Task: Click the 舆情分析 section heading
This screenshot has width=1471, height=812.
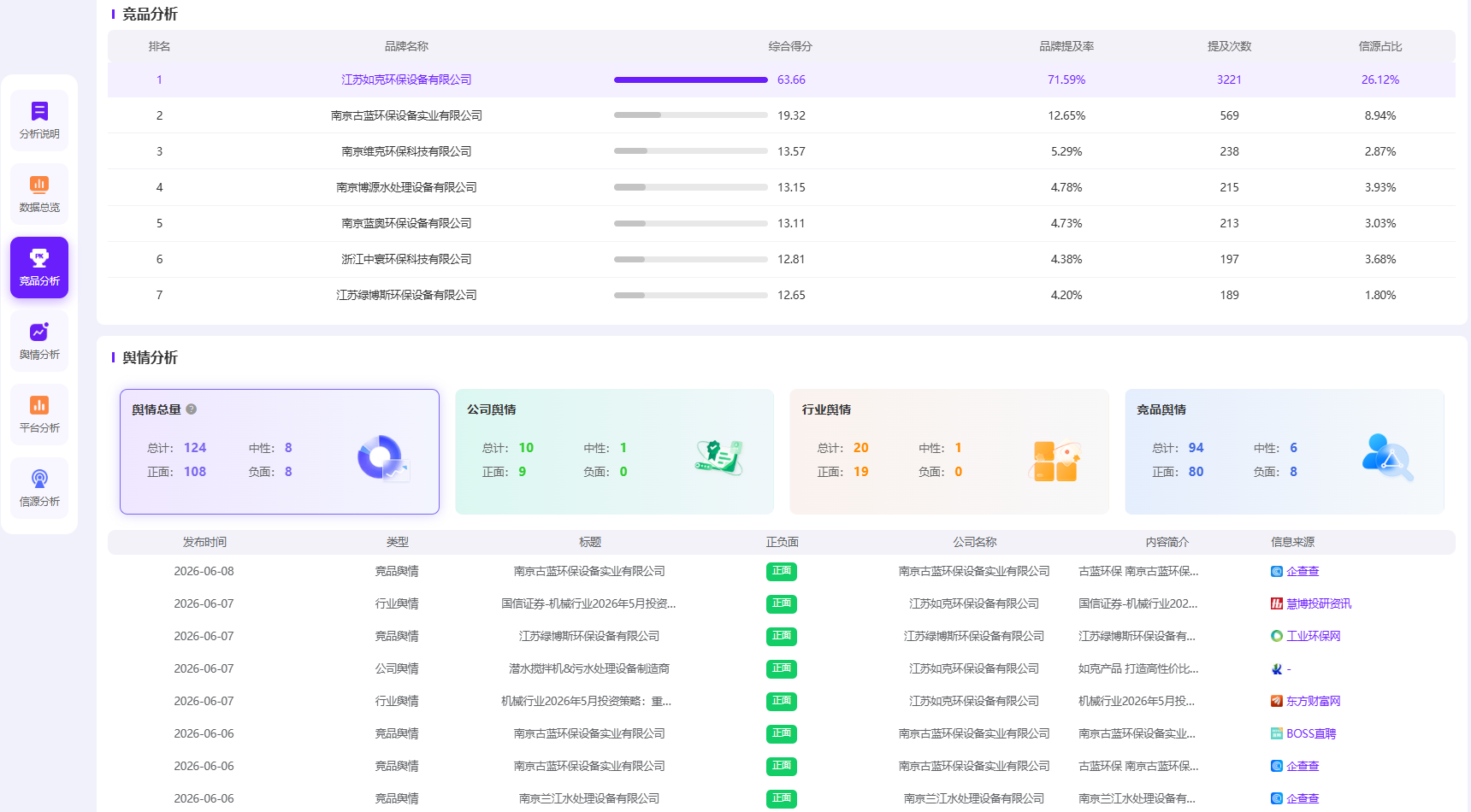Action: (150, 357)
